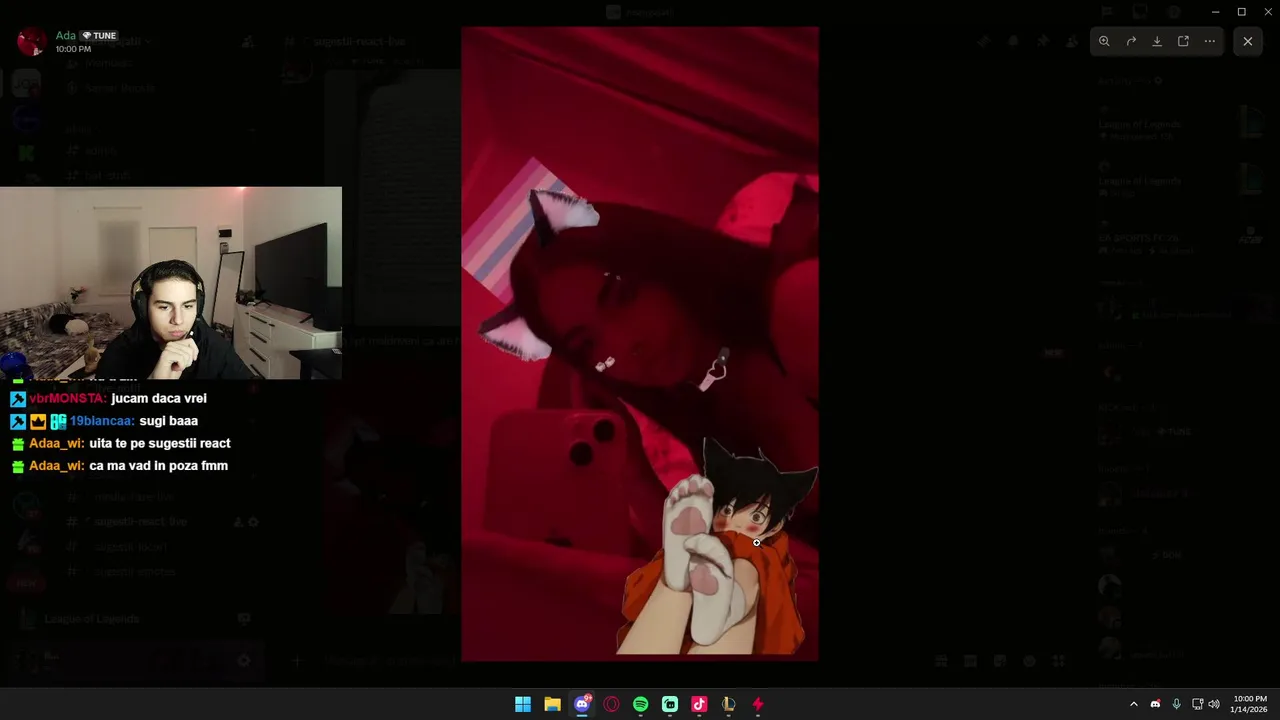Image resolution: width=1280 pixels, height=720 pixels.
Task: Click the message "uita te pe sugestii react"
Action: pos(160,443)
